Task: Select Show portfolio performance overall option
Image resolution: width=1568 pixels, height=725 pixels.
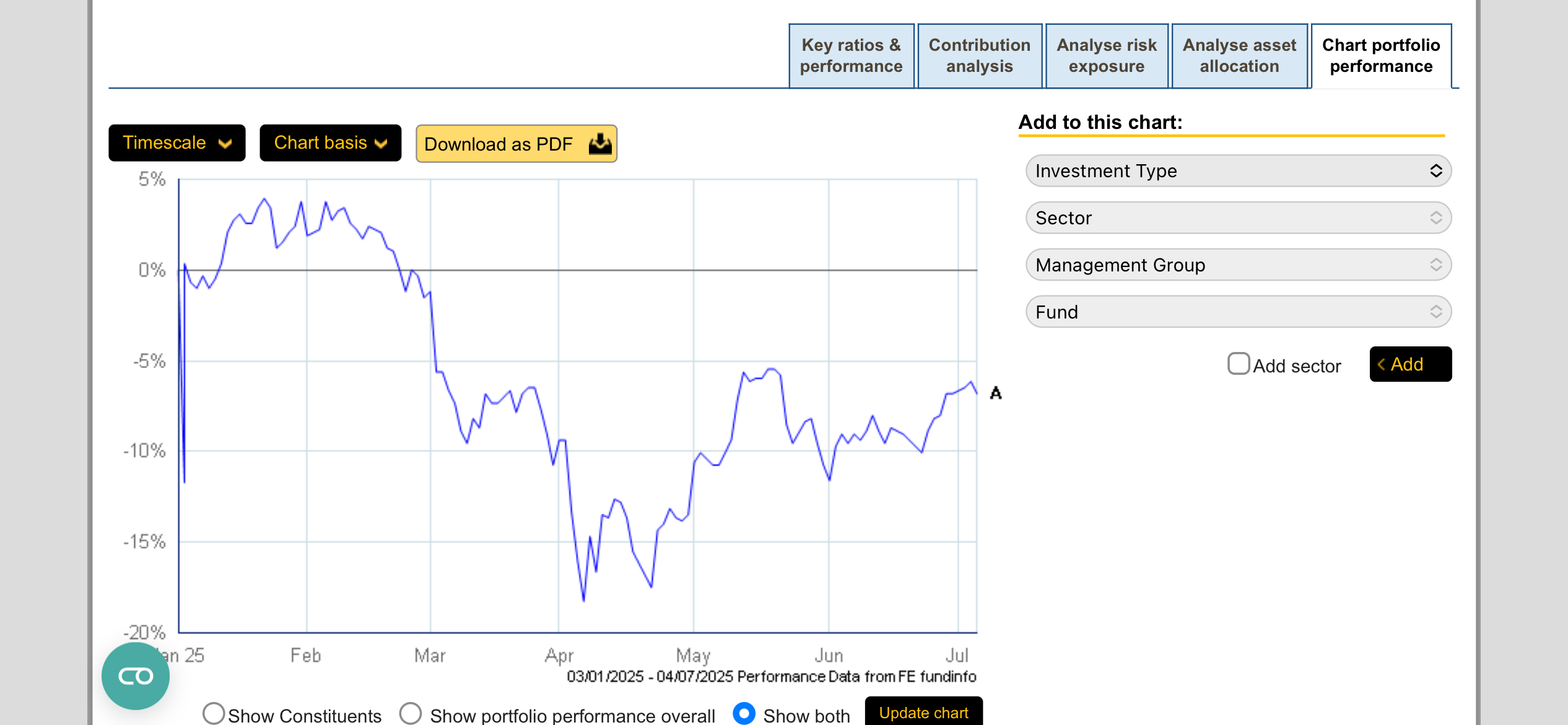Action: (x=411, y=713)
